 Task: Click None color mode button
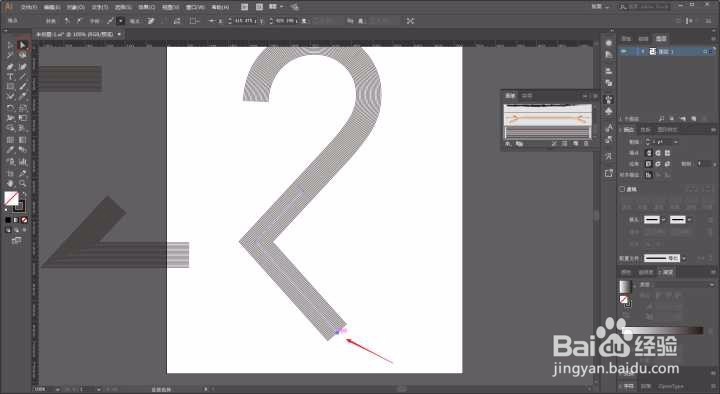coord(24,220)
